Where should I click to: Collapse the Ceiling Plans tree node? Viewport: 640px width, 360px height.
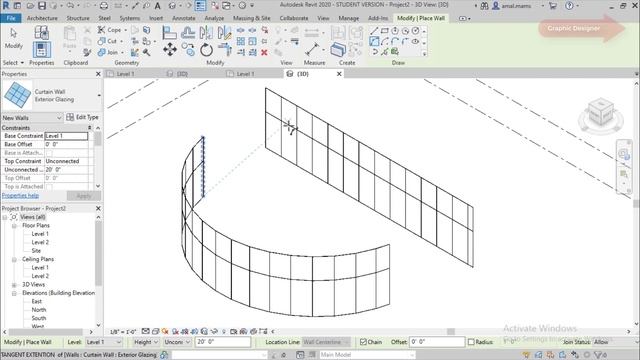(14, 260)
